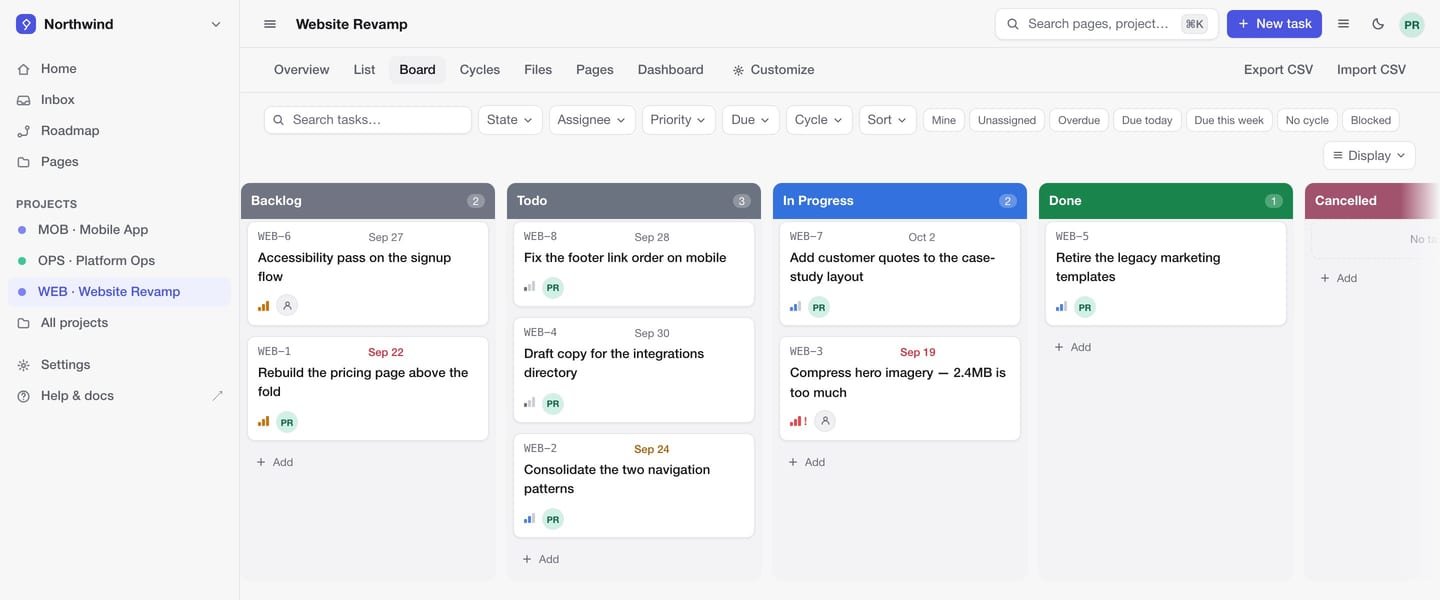Toggle the No cycle quick filter
1440x600 pixels.
click(x=1307, y=120)
